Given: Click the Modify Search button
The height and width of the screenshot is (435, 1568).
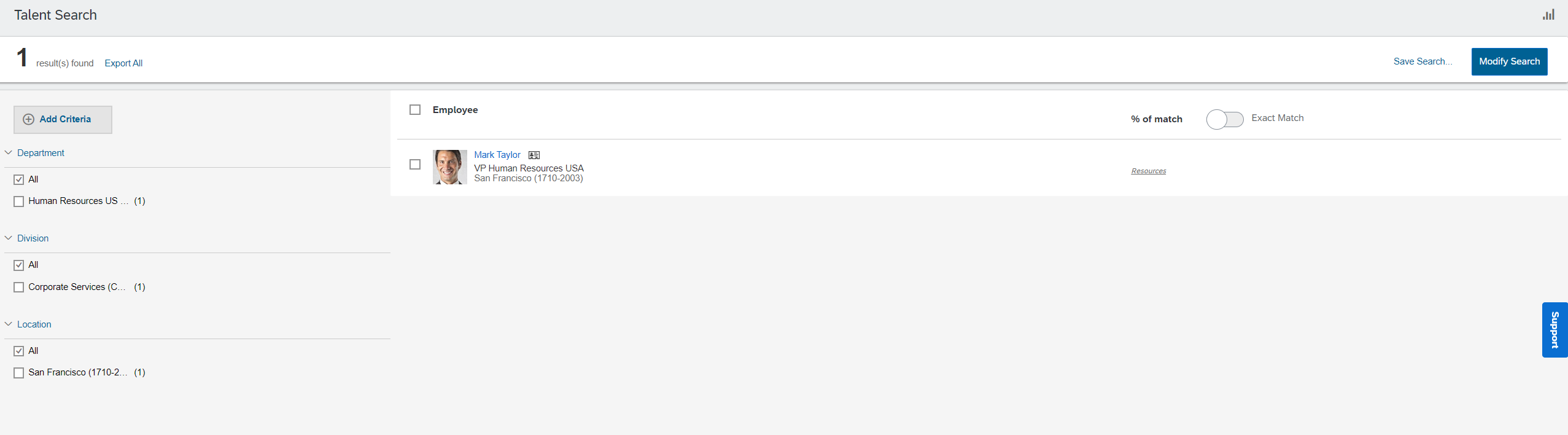Looking at the screenshot, I should (1509, 61).
